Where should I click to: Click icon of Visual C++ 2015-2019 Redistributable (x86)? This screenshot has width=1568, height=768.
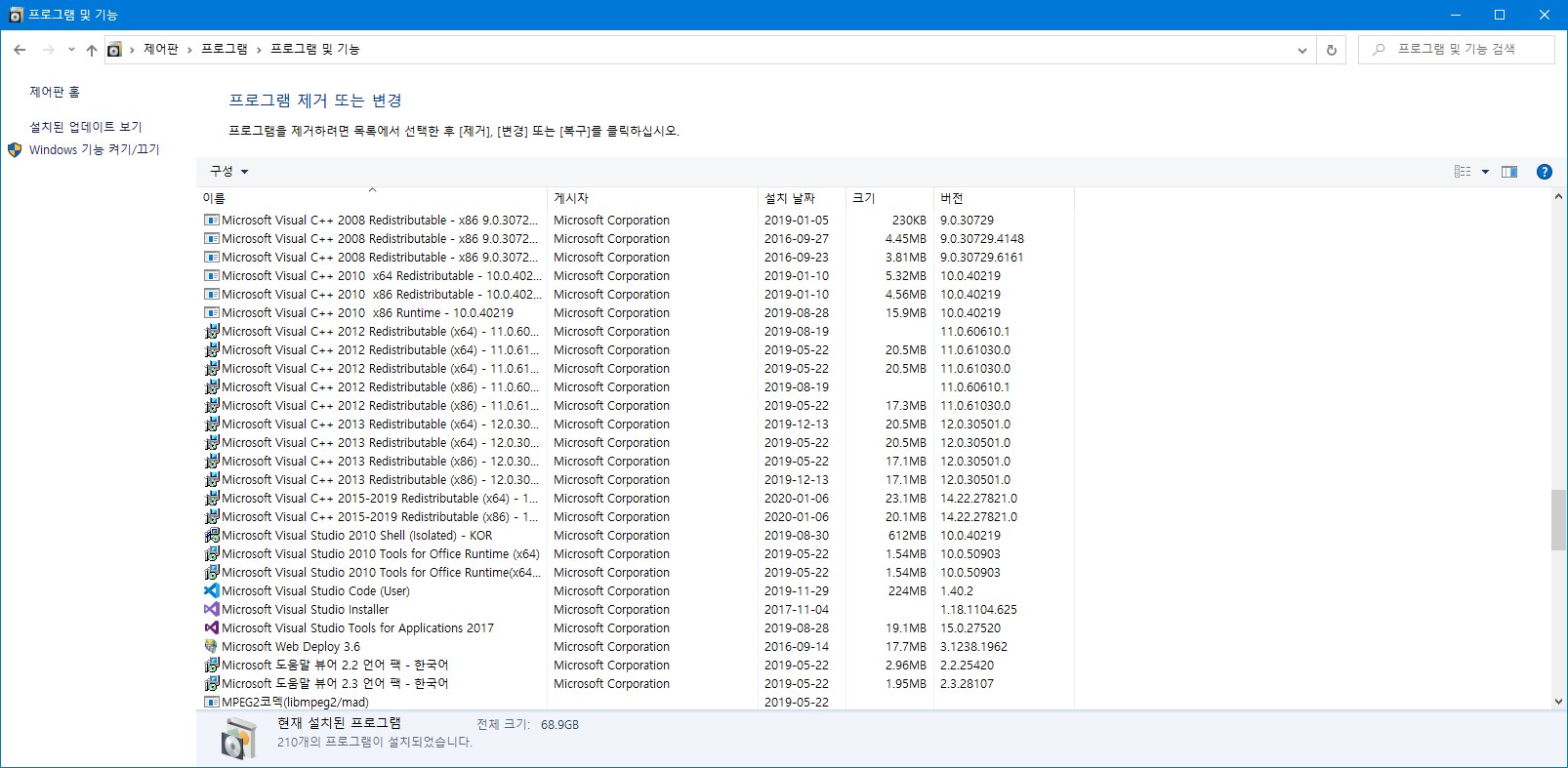click(x=212, y=517)
